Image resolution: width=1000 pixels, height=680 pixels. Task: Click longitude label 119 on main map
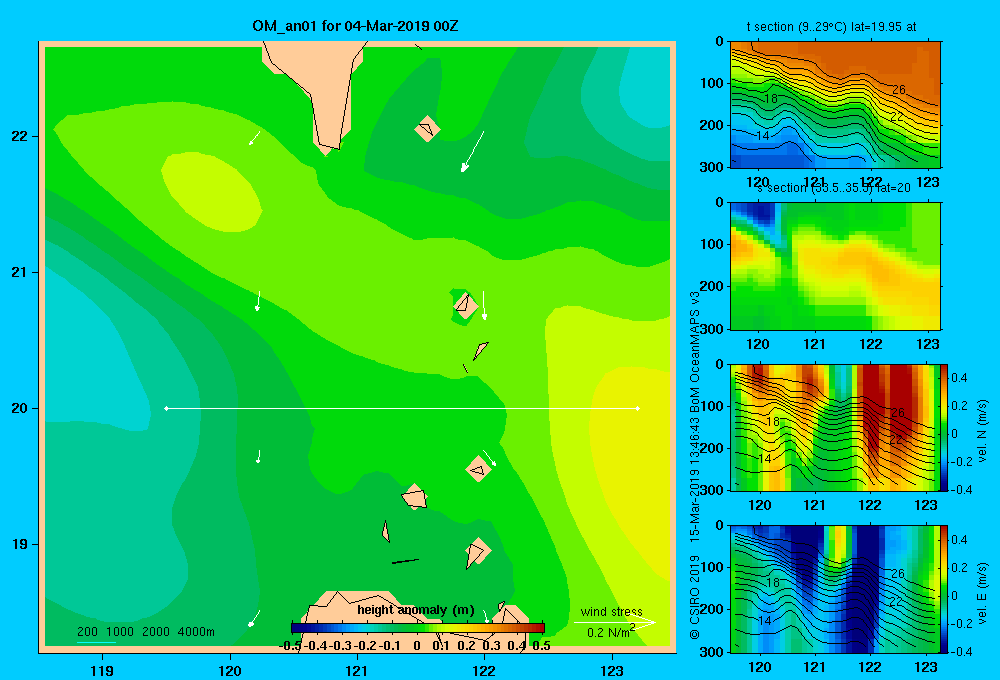point(102,670)
